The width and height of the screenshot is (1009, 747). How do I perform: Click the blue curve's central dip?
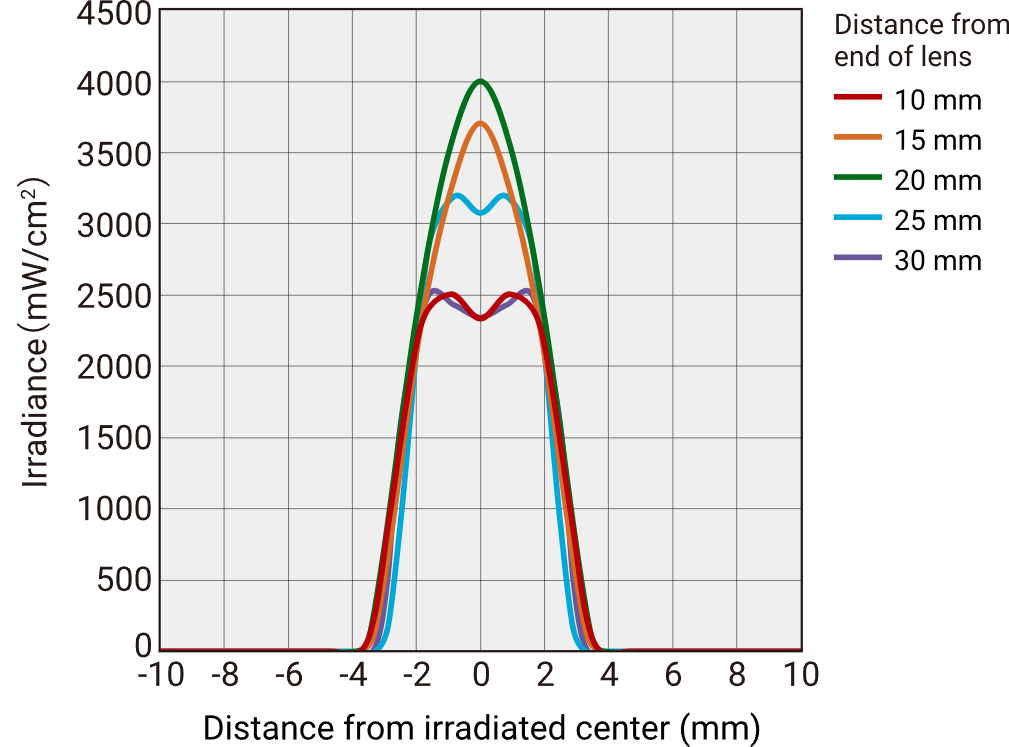[x=481, y=213]
